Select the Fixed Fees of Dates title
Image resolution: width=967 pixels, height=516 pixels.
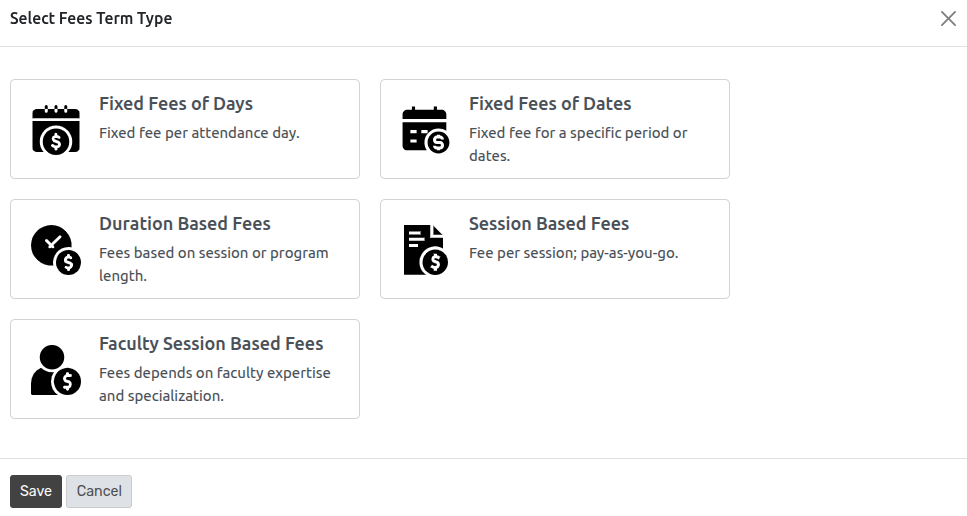(550, 104)
